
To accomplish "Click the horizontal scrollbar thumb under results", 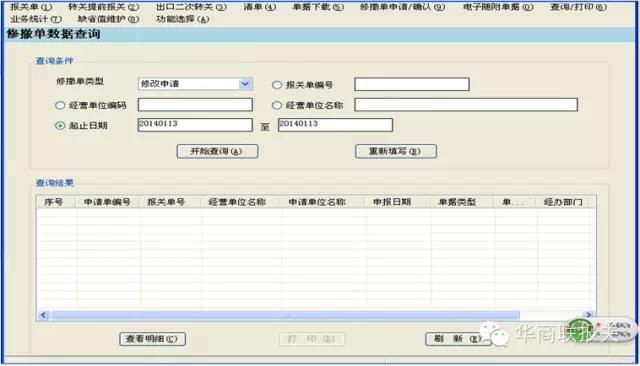I will click(x=285, y=315).
